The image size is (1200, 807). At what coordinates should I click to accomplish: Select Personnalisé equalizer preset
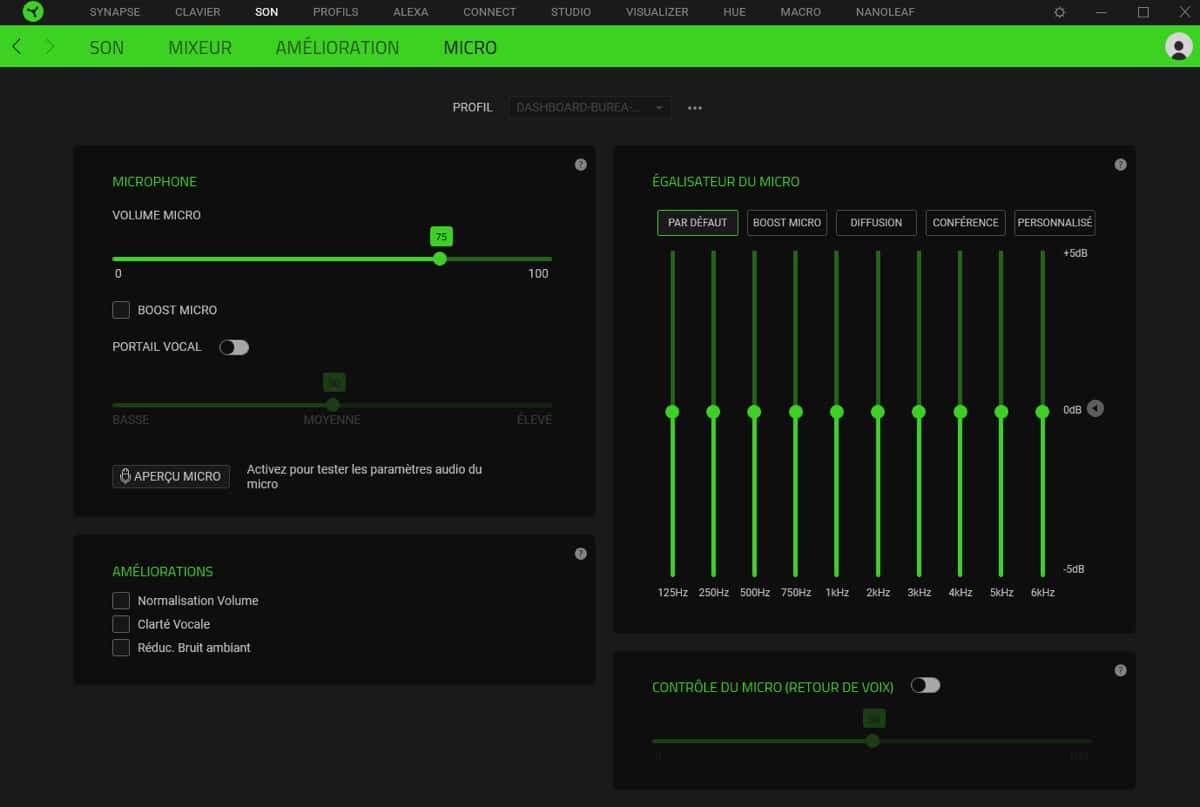coord(1055,222)
